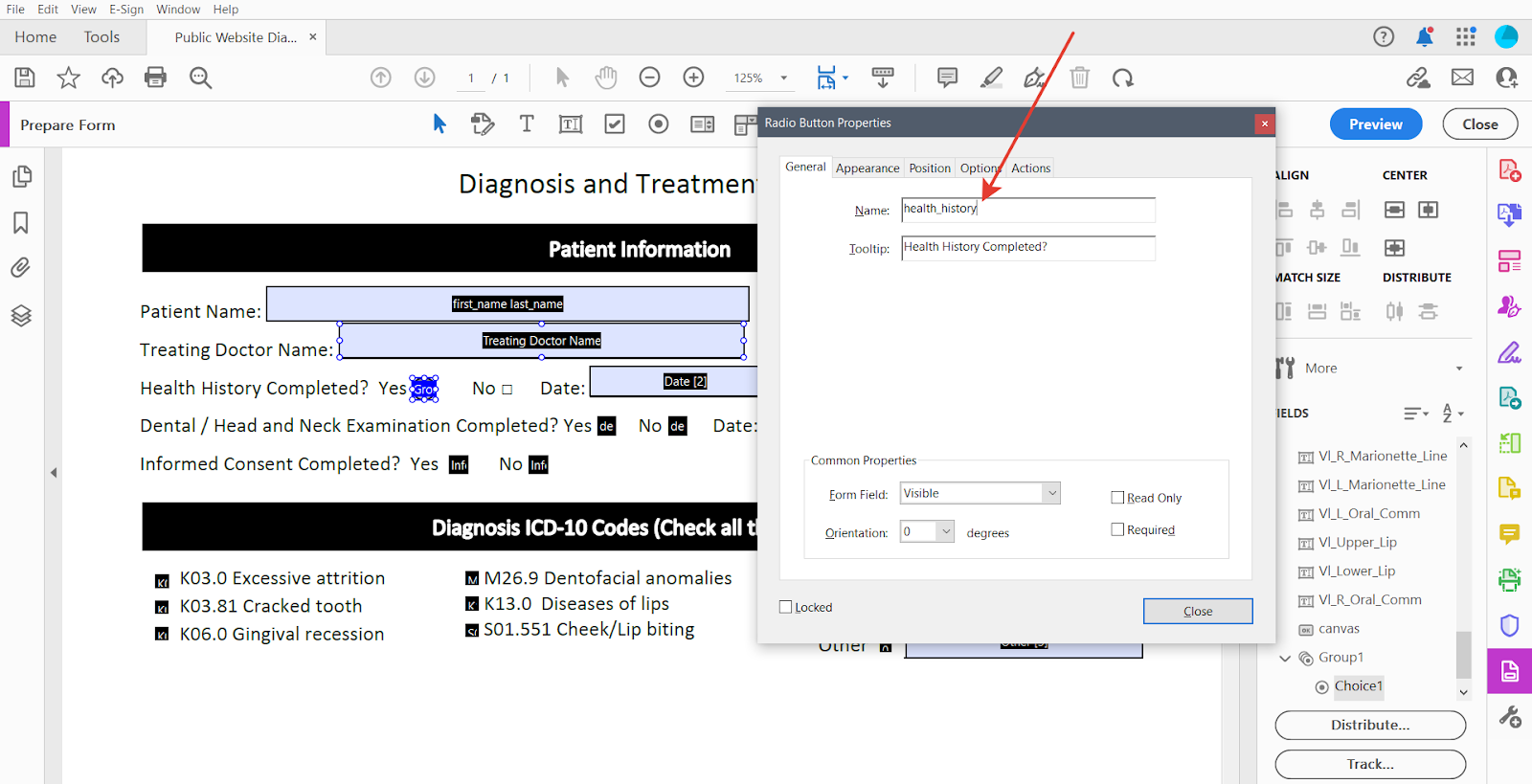Click the Distribute... button
Screen dimensions: 1532x784
pyautogui.click(x=1369, y=725)
